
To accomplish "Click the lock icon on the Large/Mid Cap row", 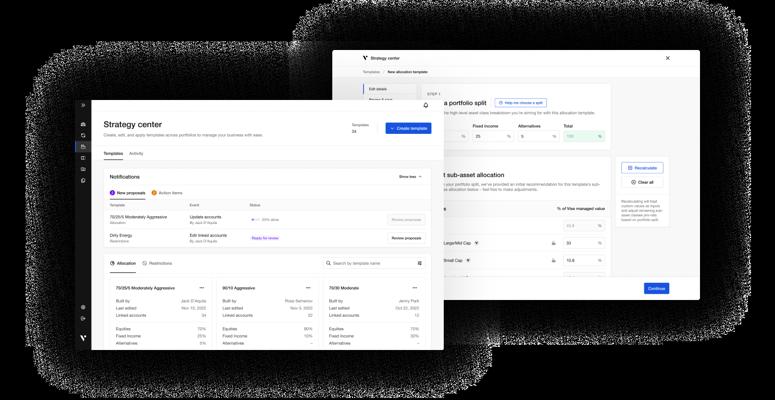I will point(554,243).
